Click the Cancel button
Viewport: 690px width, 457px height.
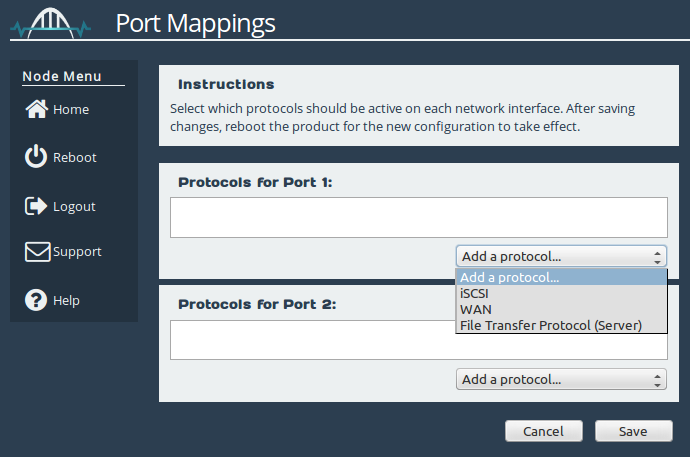pos(543,431)
